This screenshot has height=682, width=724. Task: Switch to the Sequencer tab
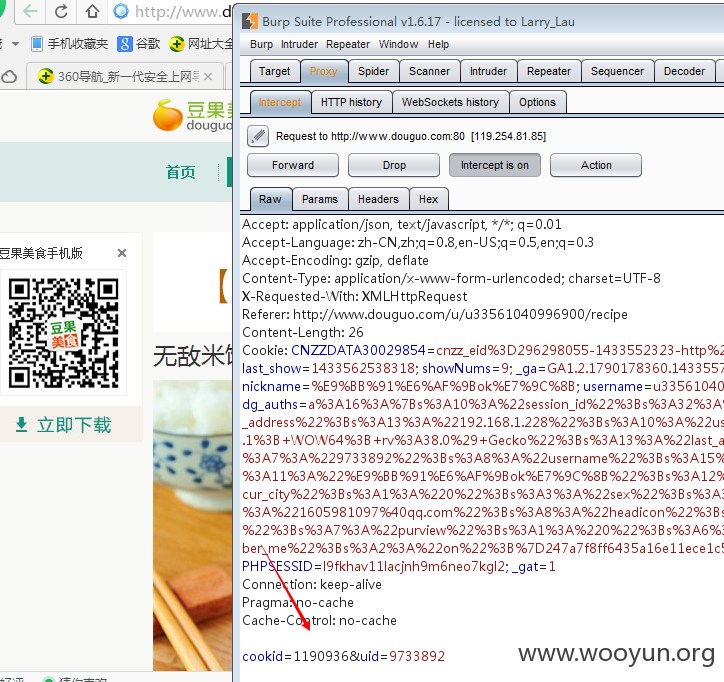point(617,71)
